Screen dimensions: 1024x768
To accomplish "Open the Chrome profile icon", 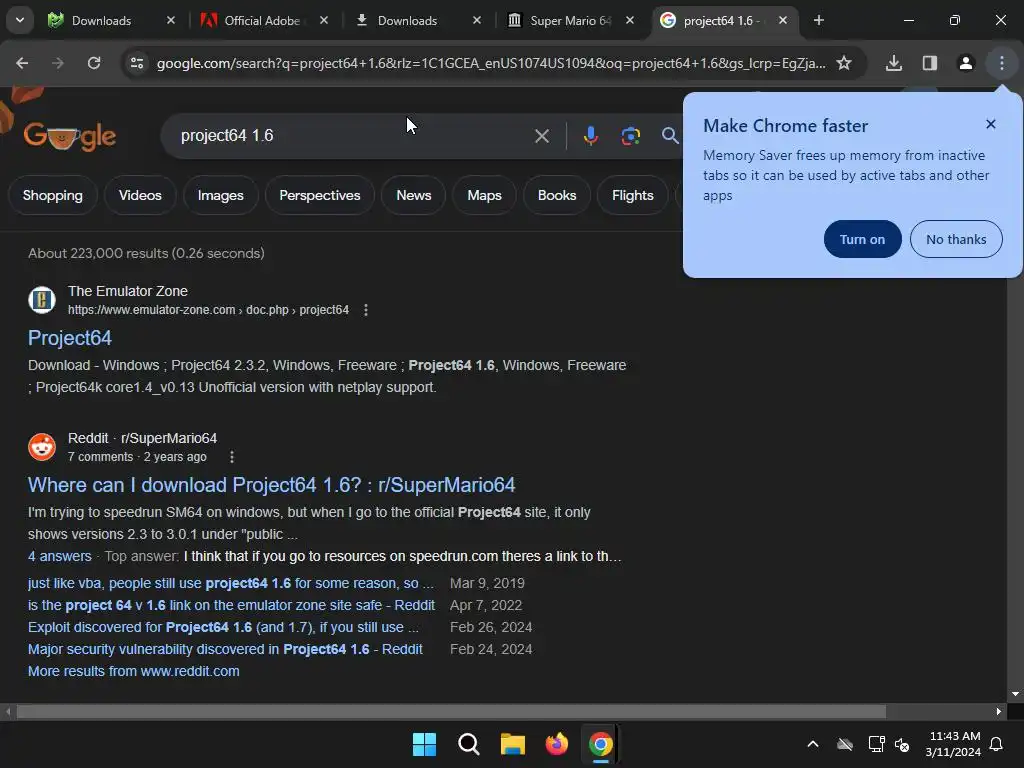I will tap(965, 63).
